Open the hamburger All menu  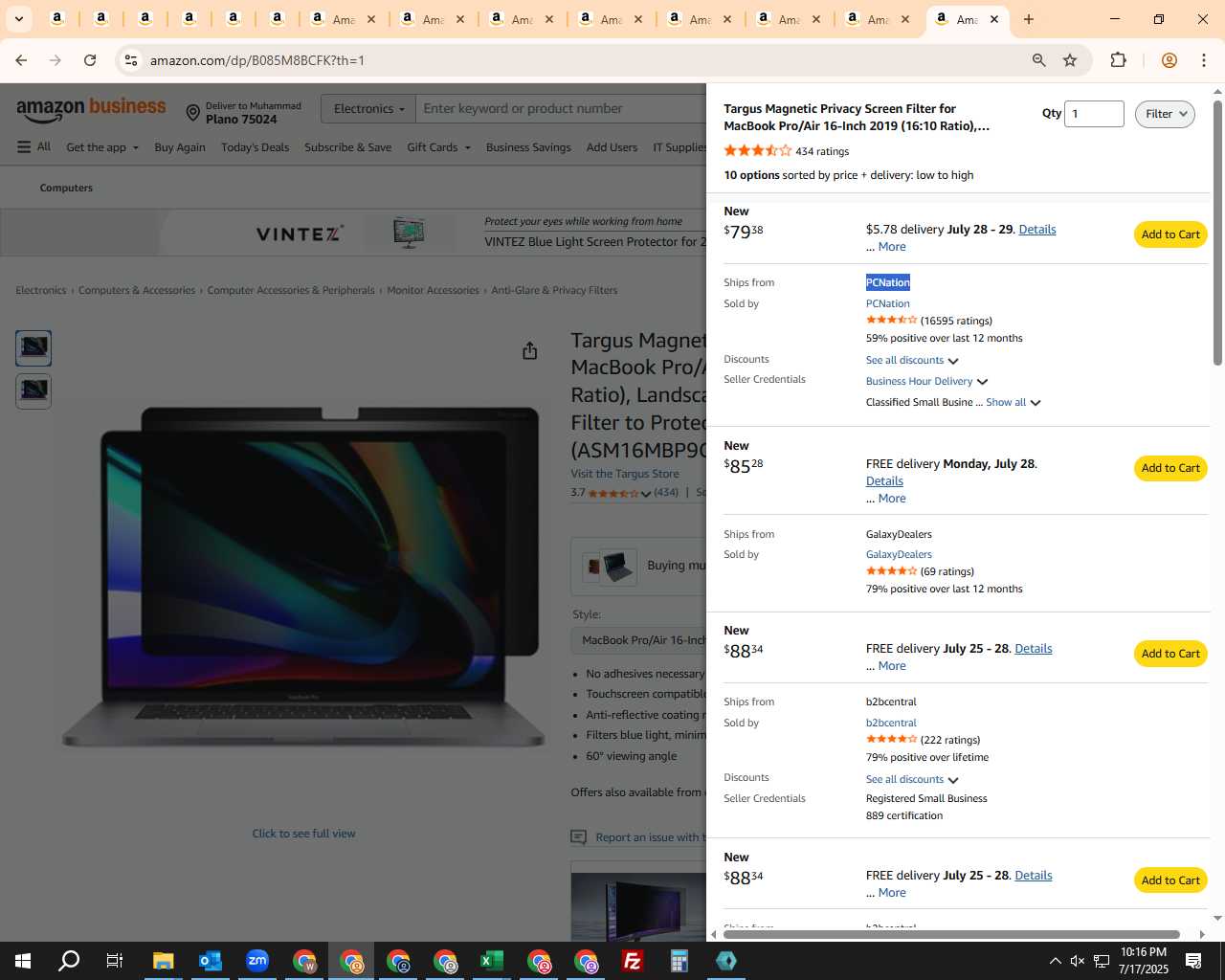click(33, 146)
